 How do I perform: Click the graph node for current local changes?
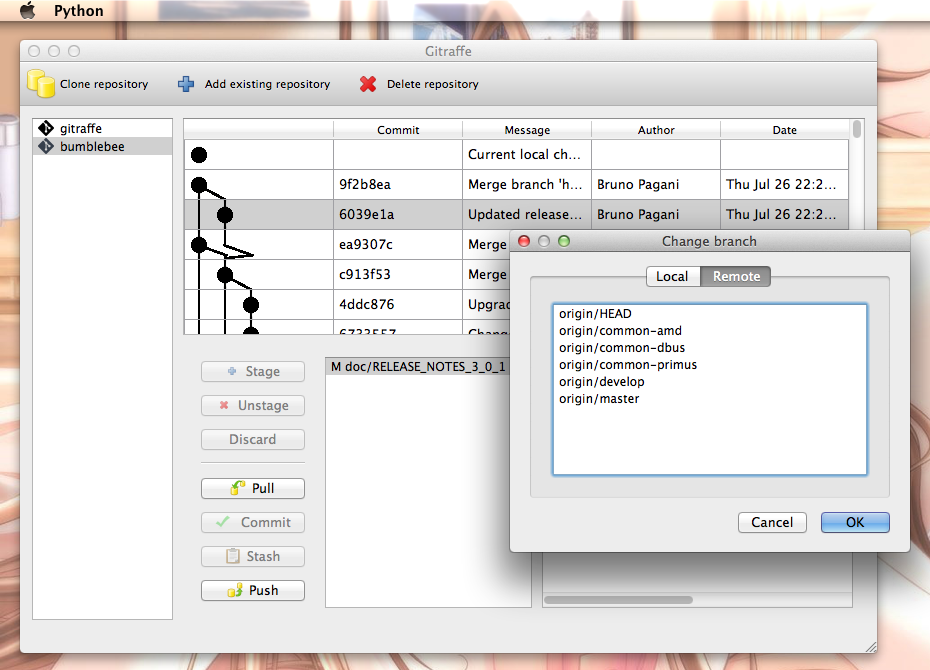(x=199, y=155)
